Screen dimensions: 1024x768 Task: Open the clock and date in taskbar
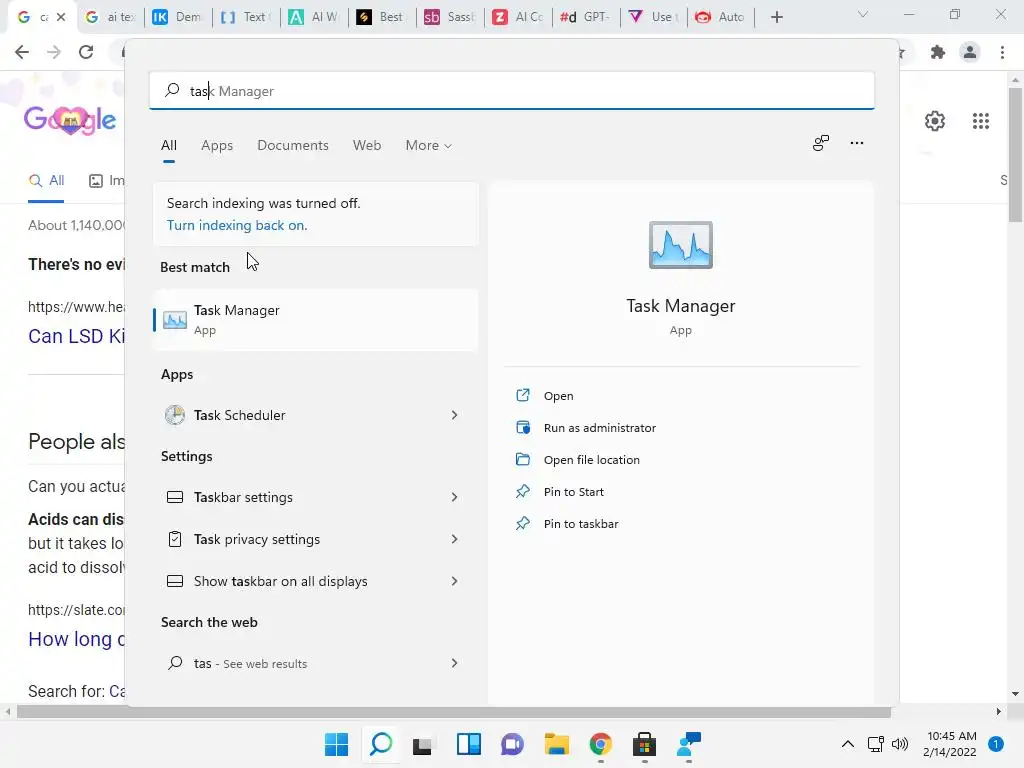click(951, 744)
